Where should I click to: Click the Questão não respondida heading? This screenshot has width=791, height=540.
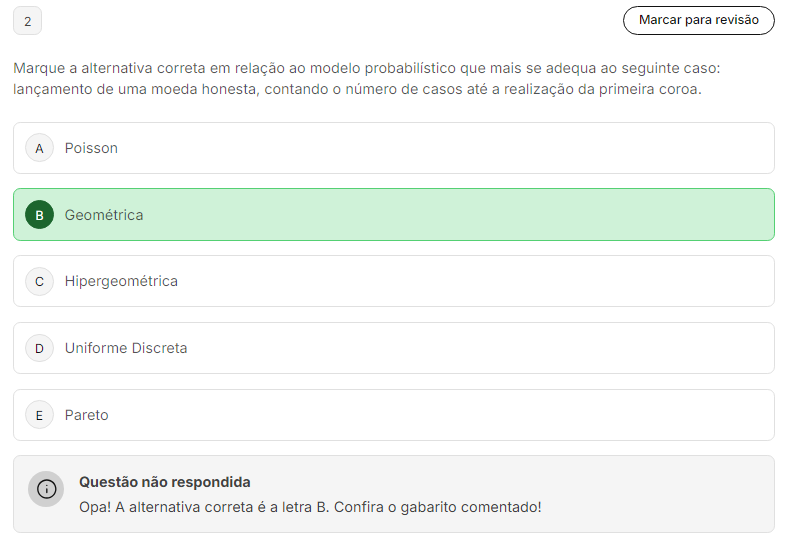(x=165, y=482)
